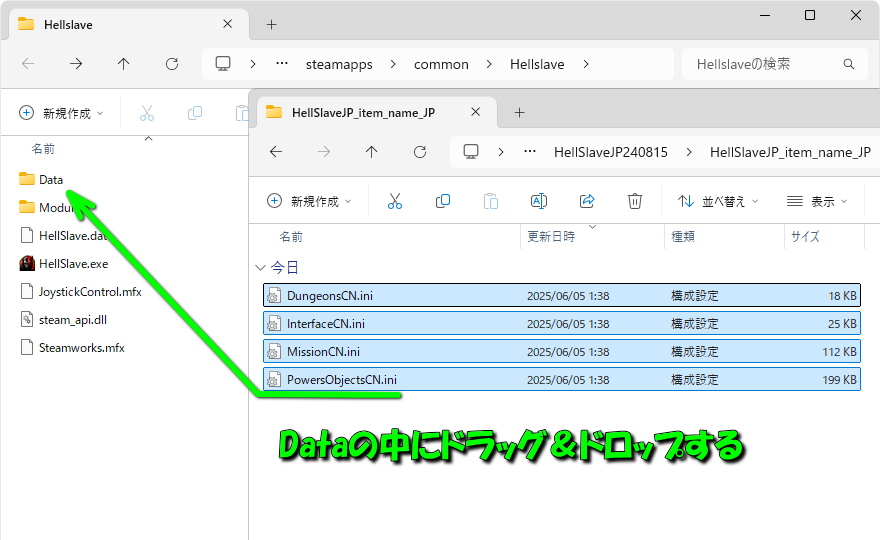Select the Hellslave tab
This screenshot has width=880, height=540.
point(129,24)
